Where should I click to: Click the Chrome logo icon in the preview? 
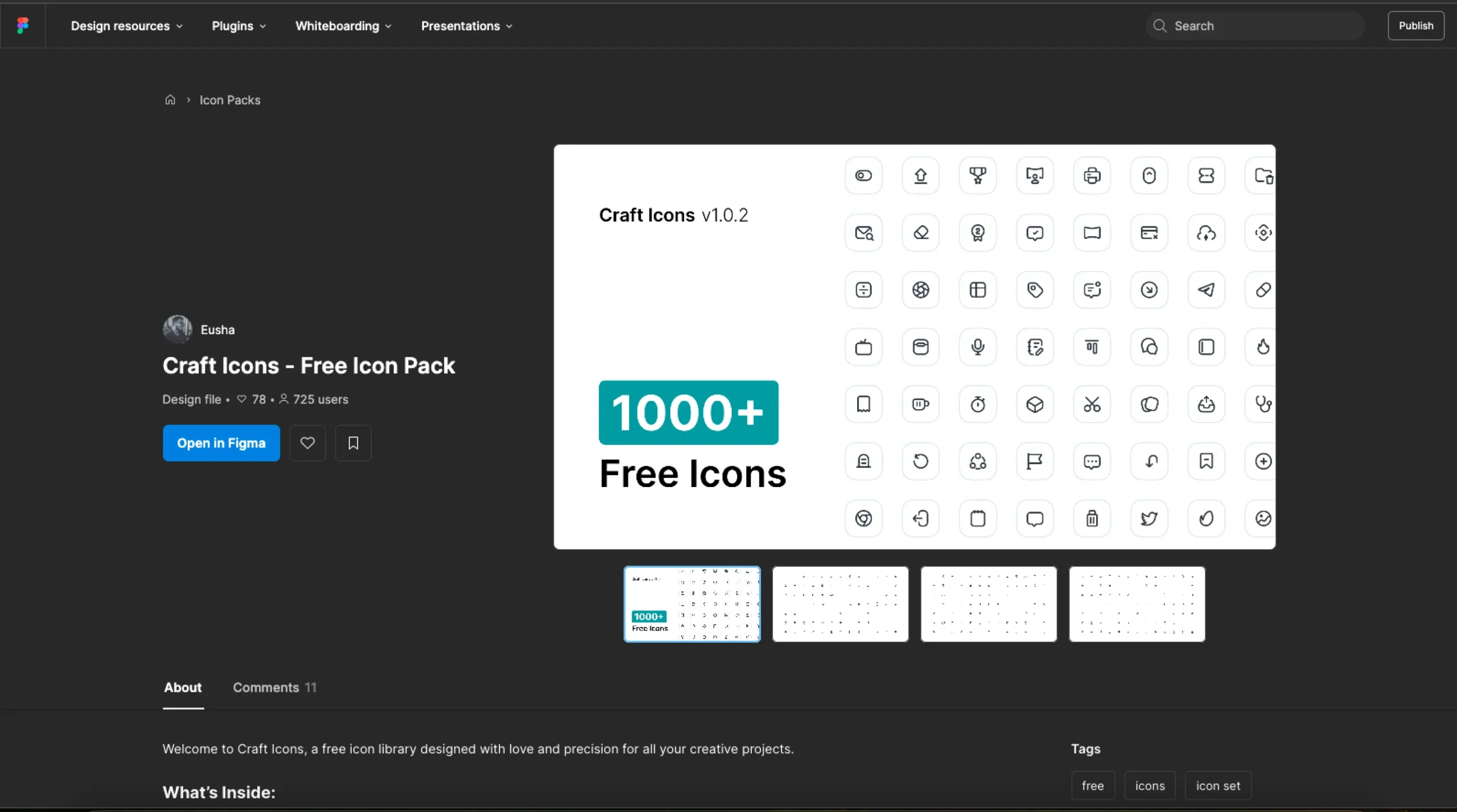click(863, 518)
